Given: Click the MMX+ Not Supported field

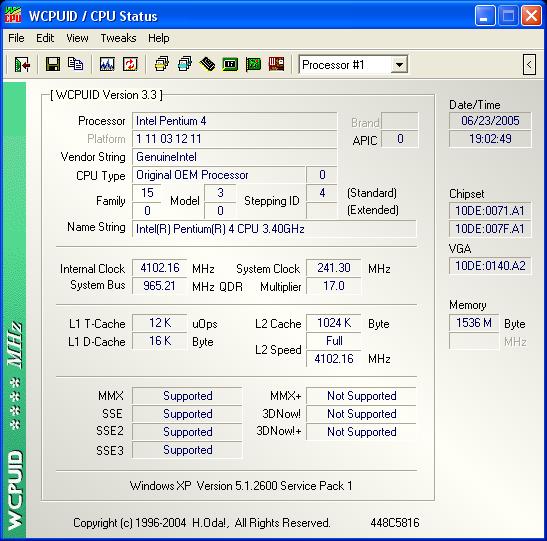Looking at the screenshot, I should [361, 396].
